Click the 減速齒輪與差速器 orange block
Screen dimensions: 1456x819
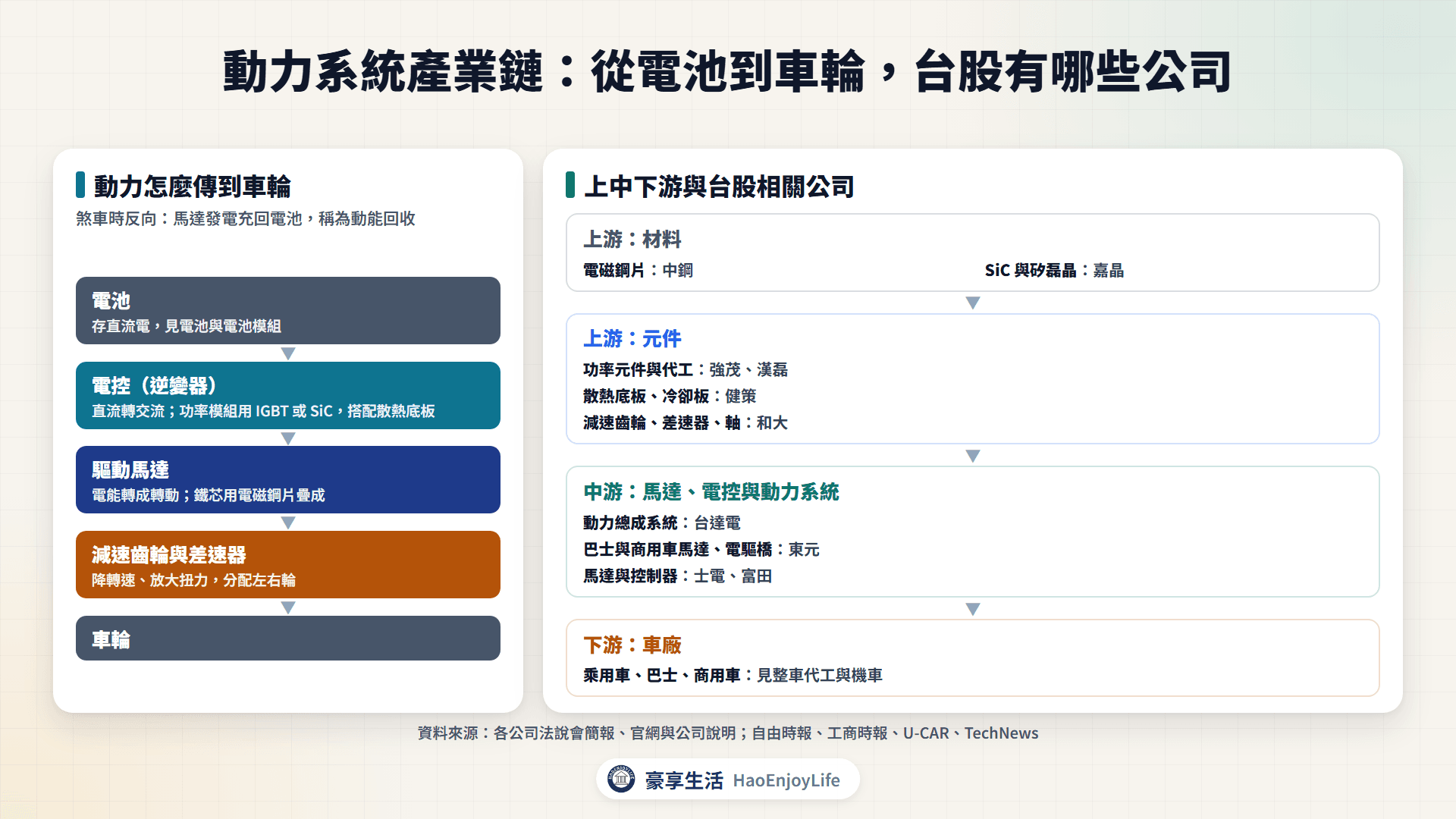(288, 565)
